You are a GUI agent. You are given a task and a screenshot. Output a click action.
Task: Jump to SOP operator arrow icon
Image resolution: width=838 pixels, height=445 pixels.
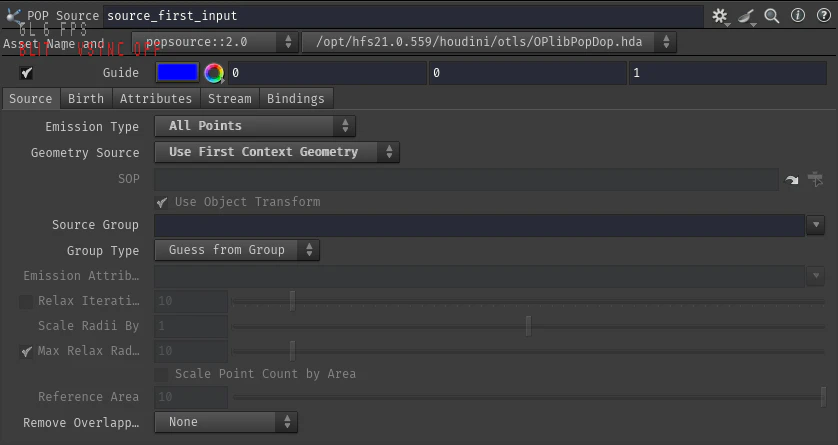tap(792, 180)
